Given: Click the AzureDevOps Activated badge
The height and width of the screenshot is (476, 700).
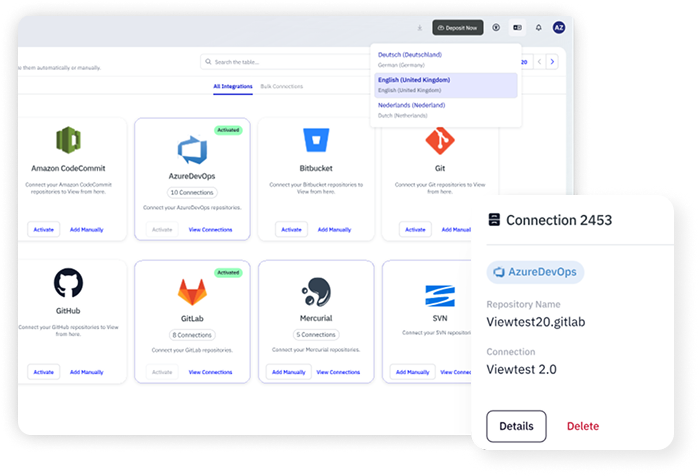Looking at the screenshot, I should point(228,130).
